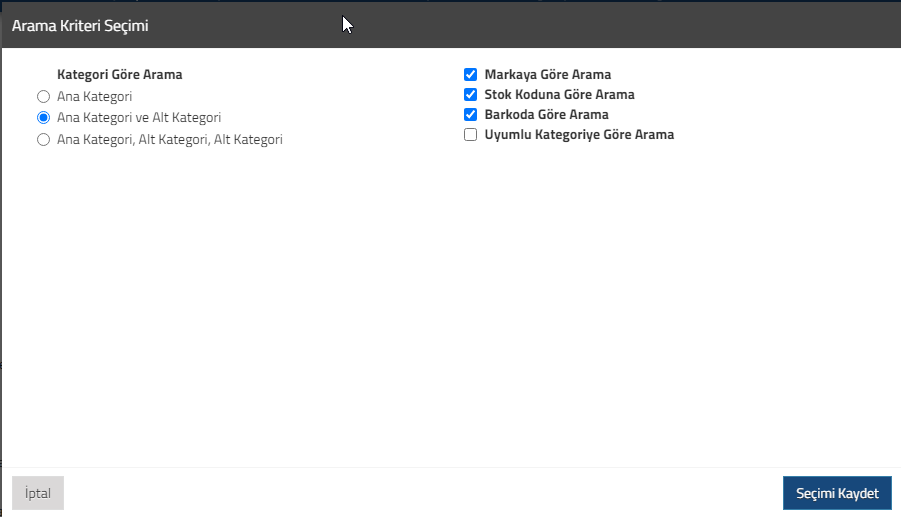Screen dimensions: 901x517
Task: Click the Markaya Göre Arama label text
Action: point(548,75)
